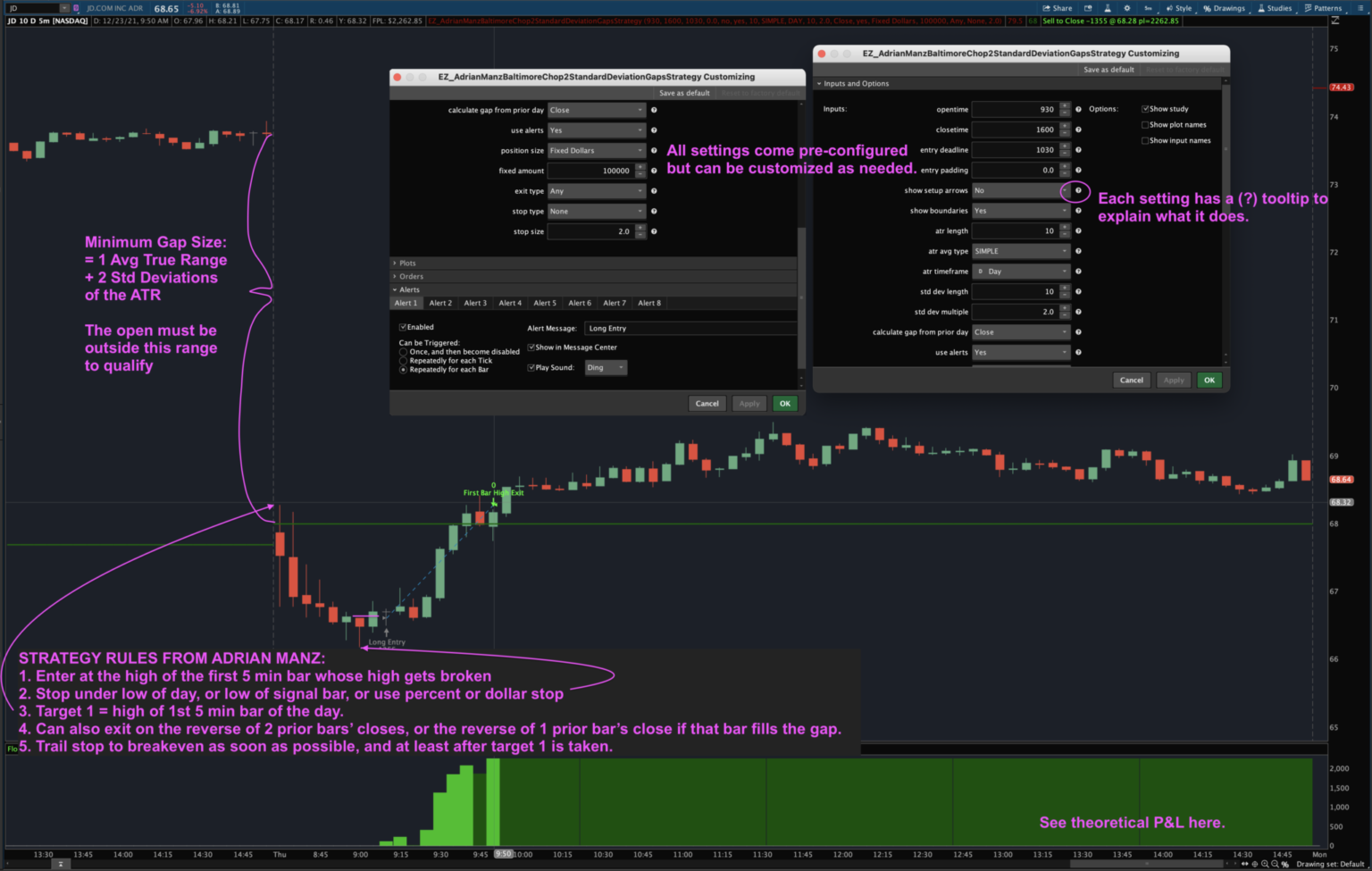Click the corporate actions calendar icon
The height and width of the screenshot is (871, 1372).
tap(1090, 8)
